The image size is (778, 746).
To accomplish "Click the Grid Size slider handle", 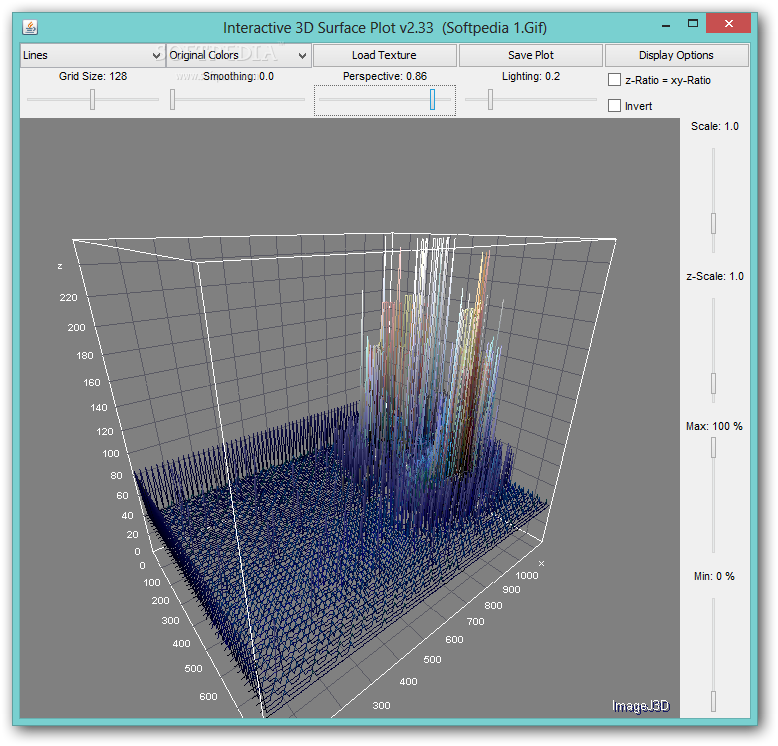I will tap(92, 99).
